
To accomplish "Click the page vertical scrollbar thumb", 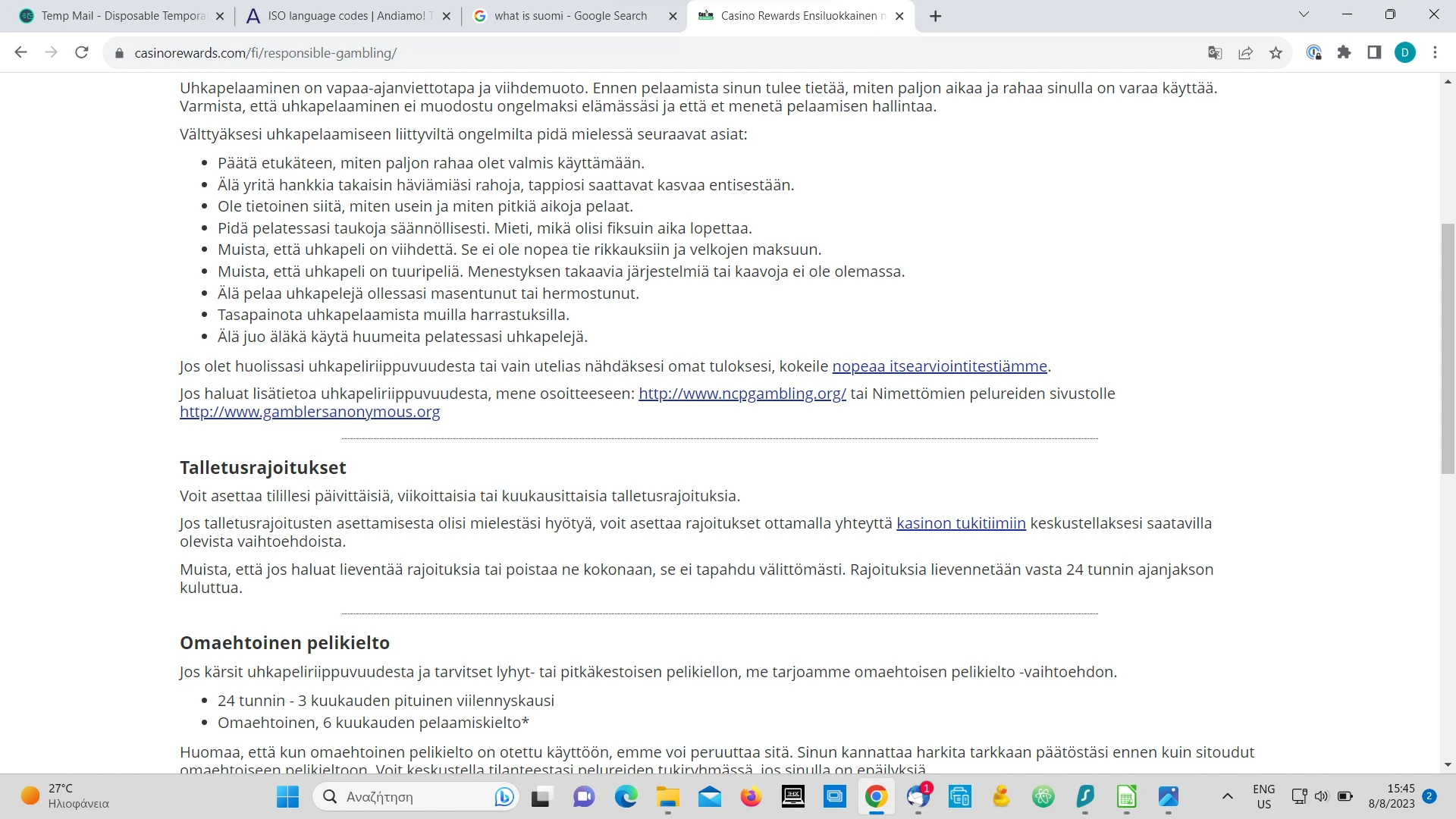I will tap(1448, 349).
